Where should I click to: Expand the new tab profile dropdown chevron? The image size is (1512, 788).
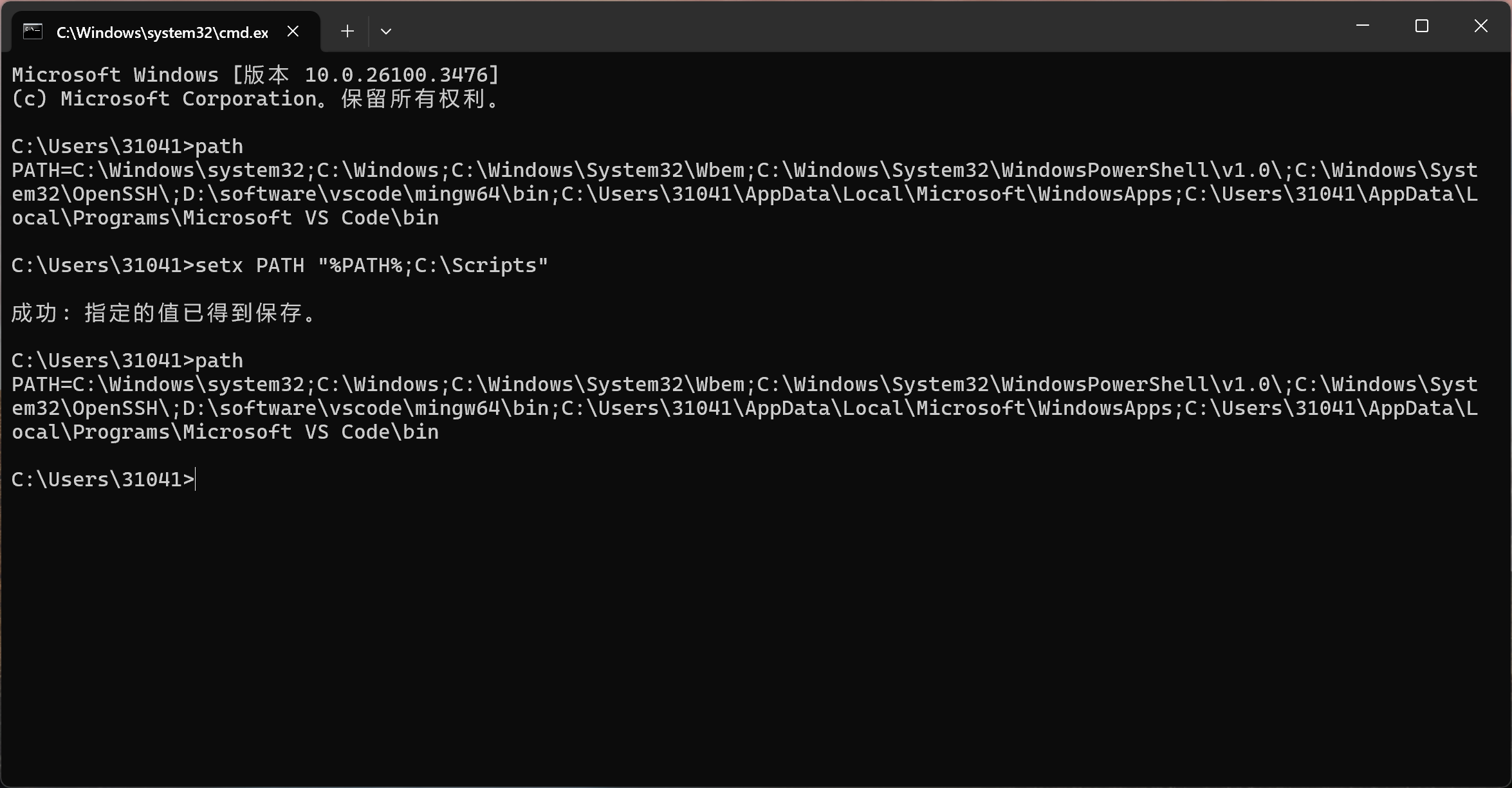[386, 31]
